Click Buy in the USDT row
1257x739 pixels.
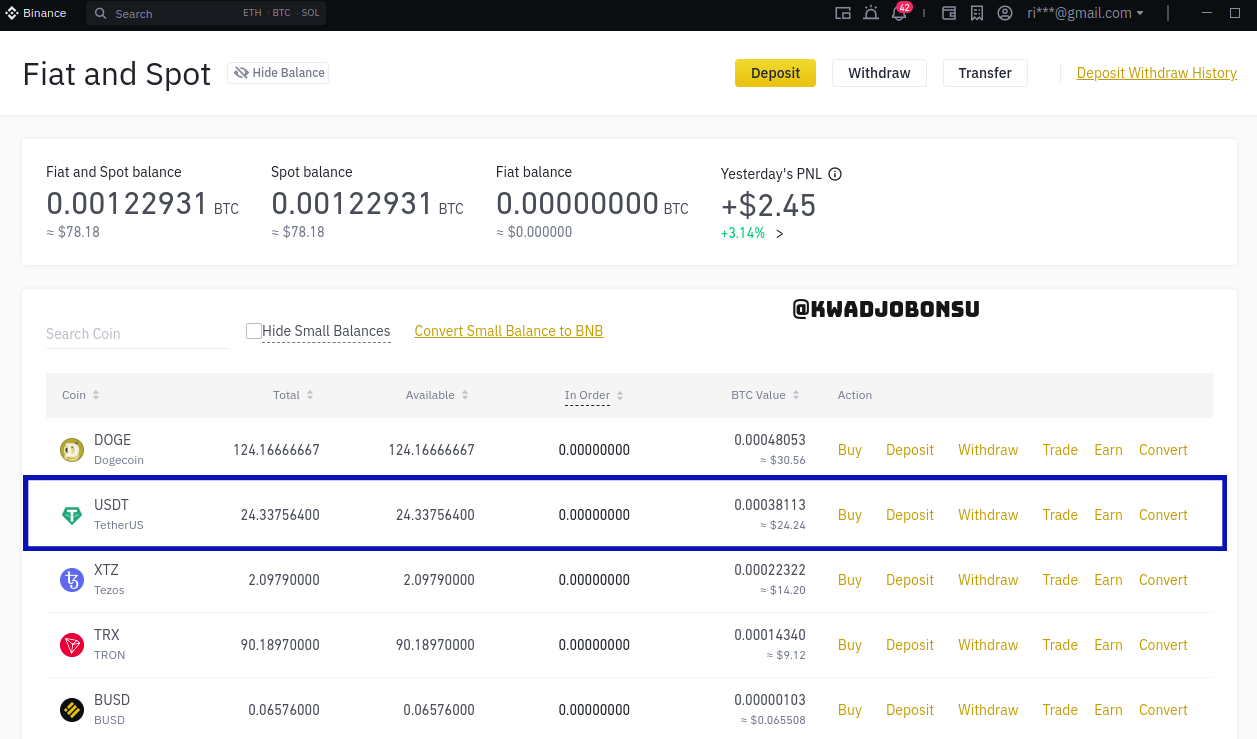[x=850, y=515]
